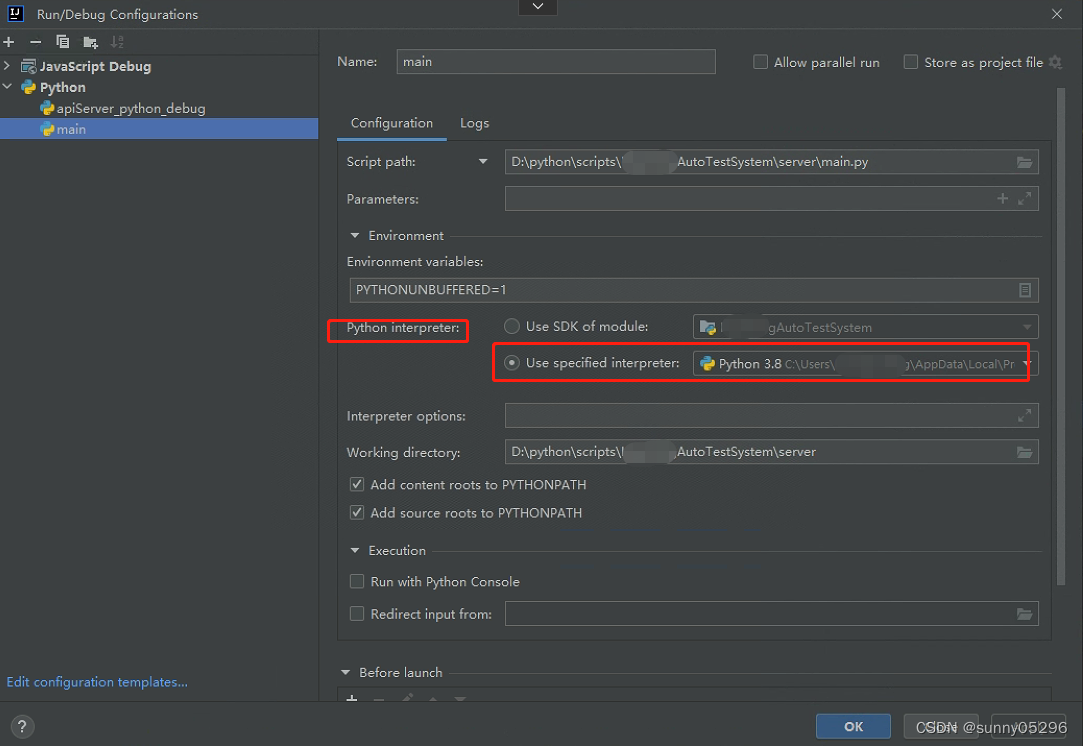The image size is (1083, 746).
Task: Add a new run configuration
Action: tap(9, 42)
